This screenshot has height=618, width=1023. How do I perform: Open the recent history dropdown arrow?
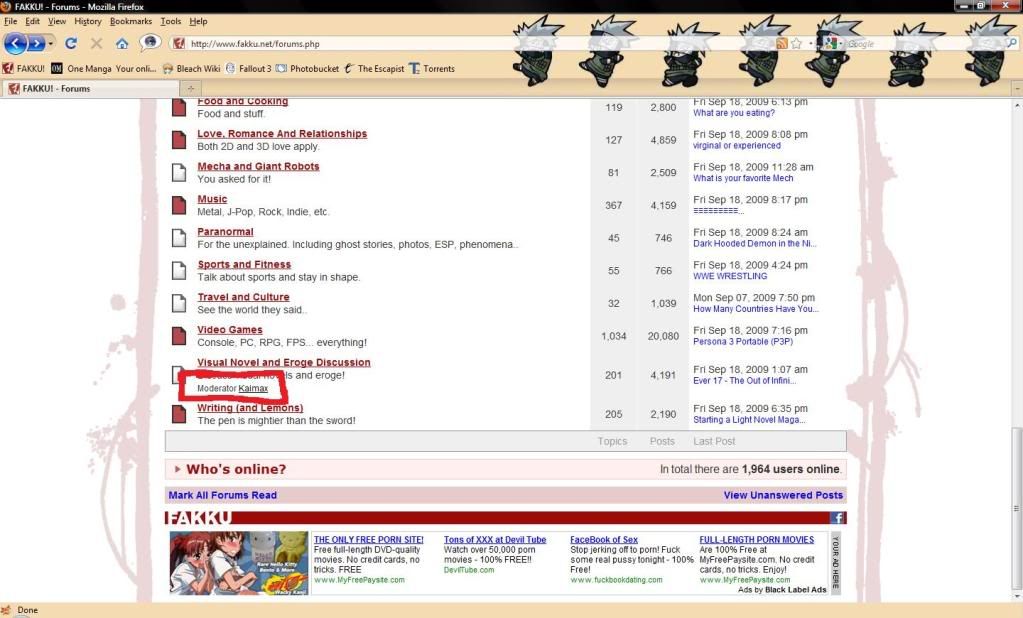click(50, 43)
